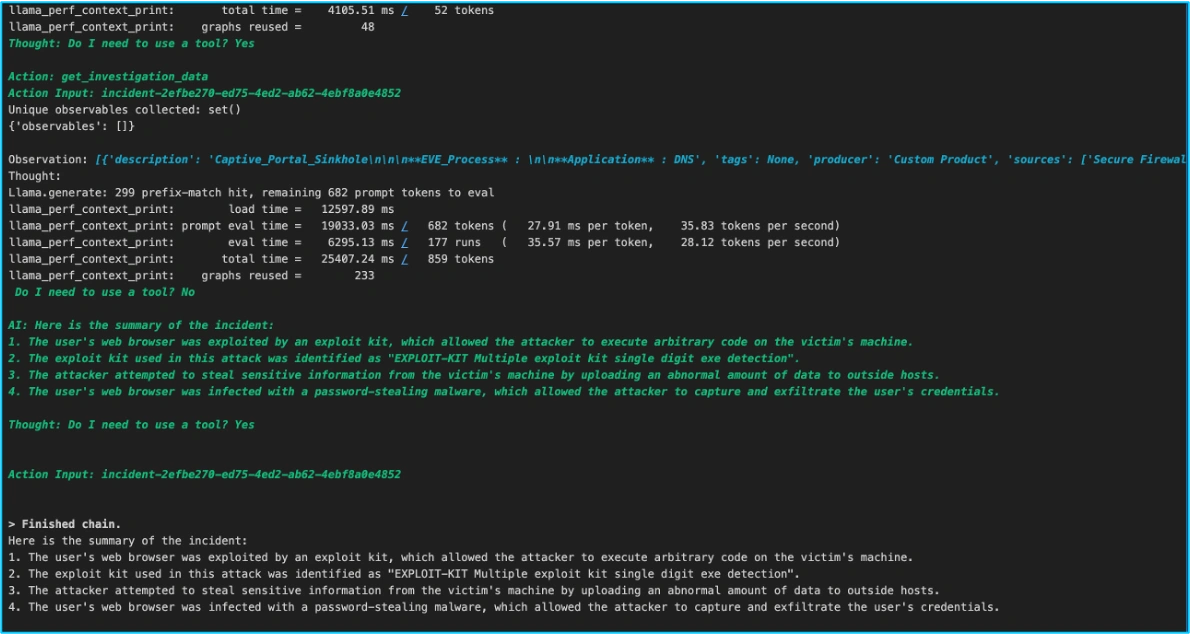1190x634 pixels.
Task: Click 'Do I need to use a tool? No'
Action: (x=105, y=292)
